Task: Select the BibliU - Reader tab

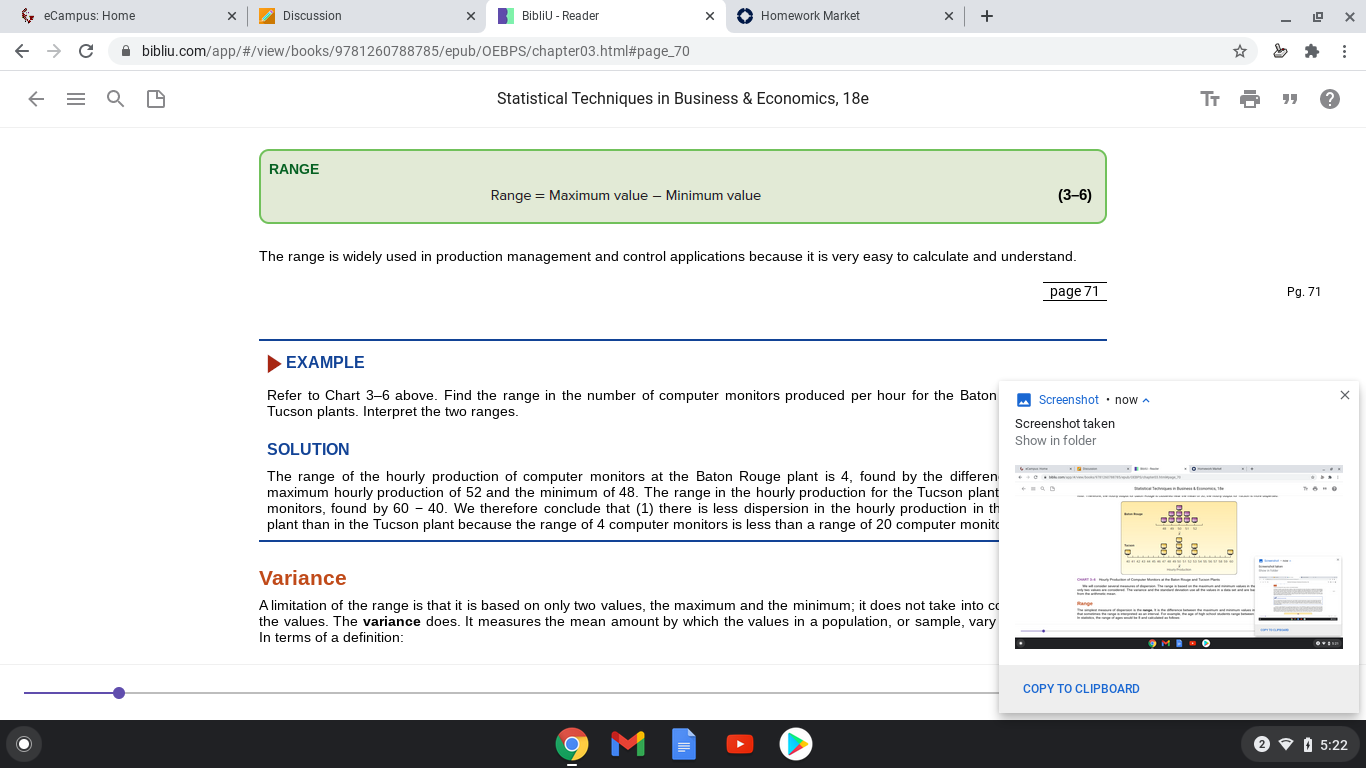Action: pos(605,16)
